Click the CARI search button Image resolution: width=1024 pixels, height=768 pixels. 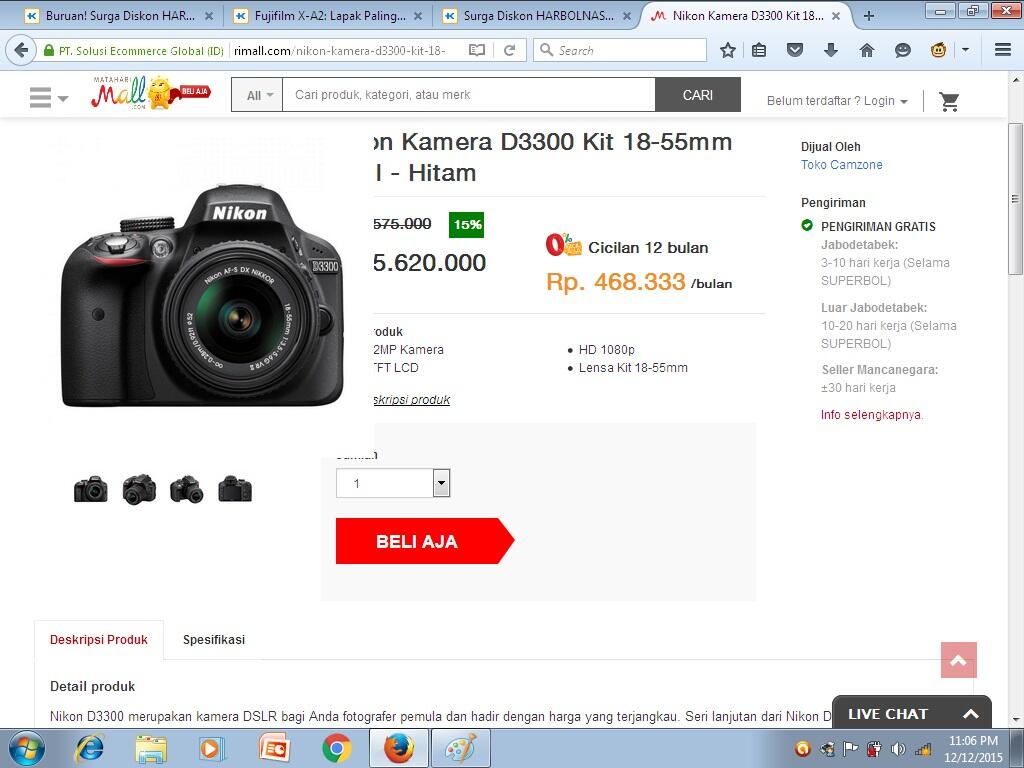[x=697, y=95]
